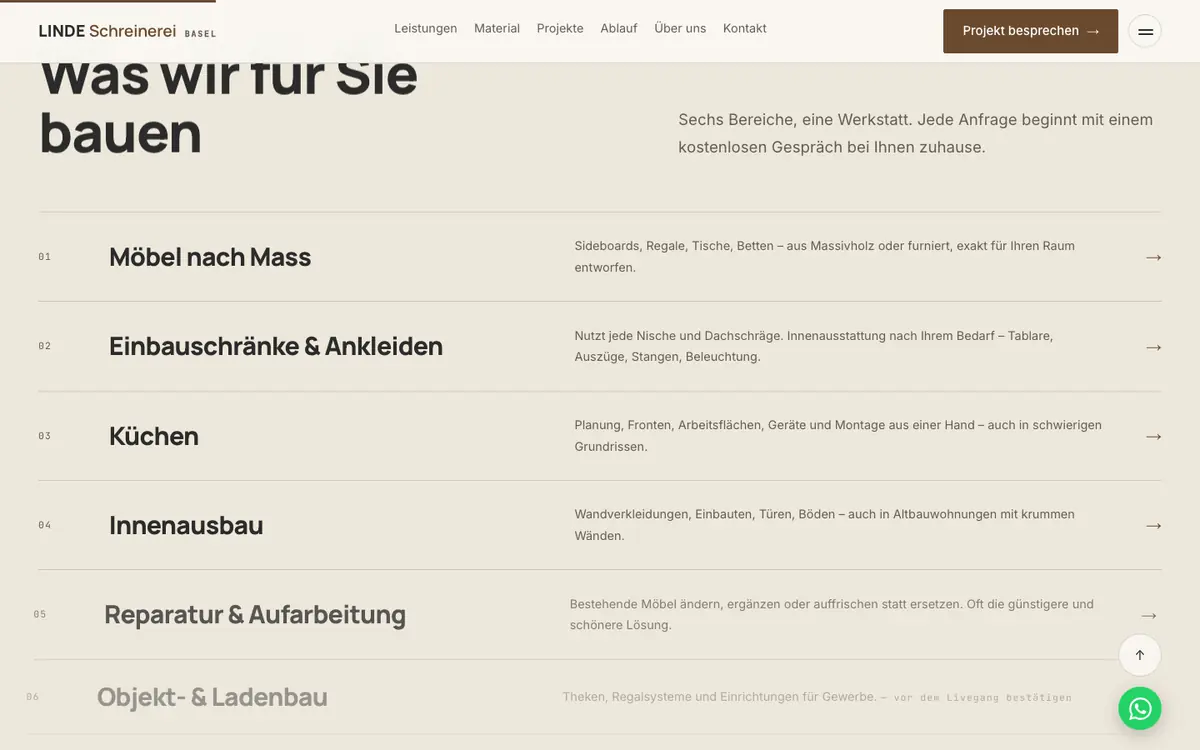Click the vor dem Livegang bestätigen note
1200x750 pixels.
982,698
